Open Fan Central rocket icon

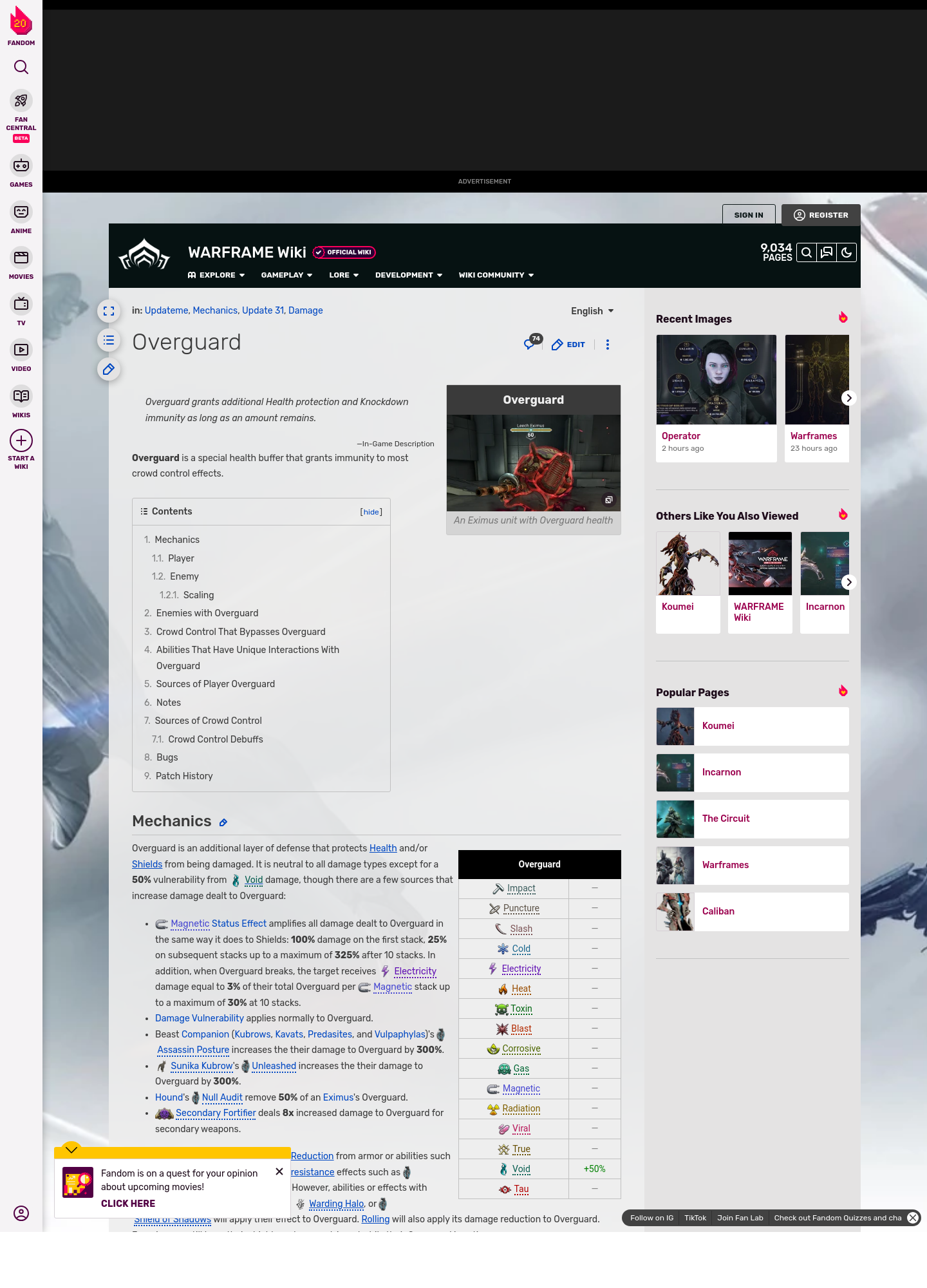click(21, 101)
